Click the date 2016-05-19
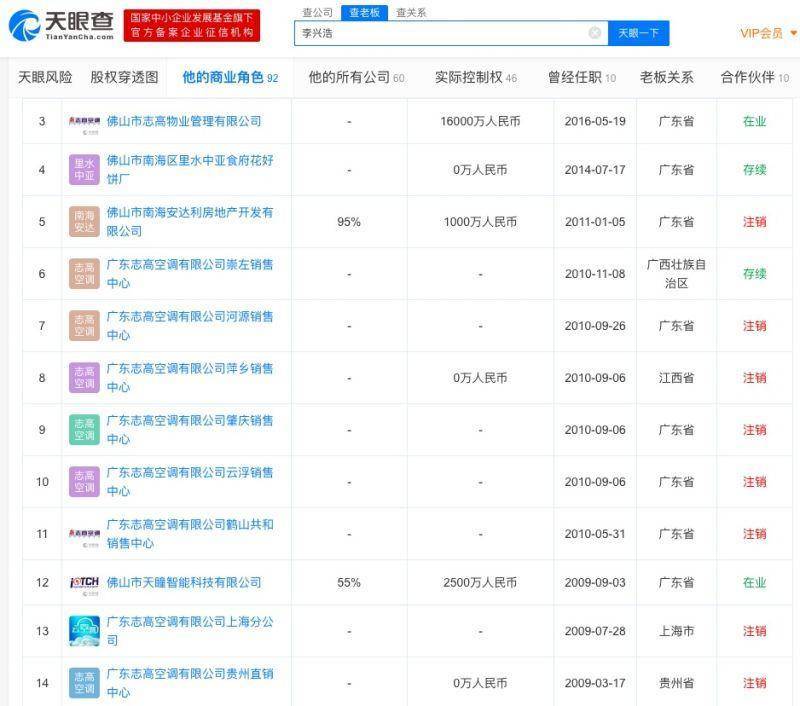 [x=595, y=121]
